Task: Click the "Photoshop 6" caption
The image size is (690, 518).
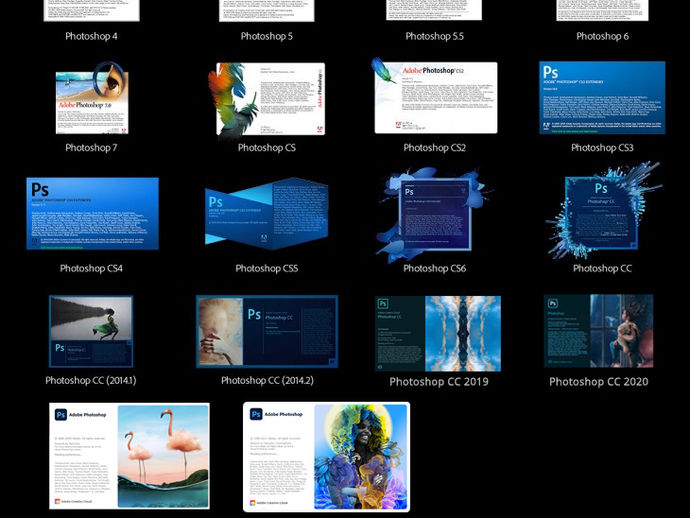Action: (x=602, y=36)
